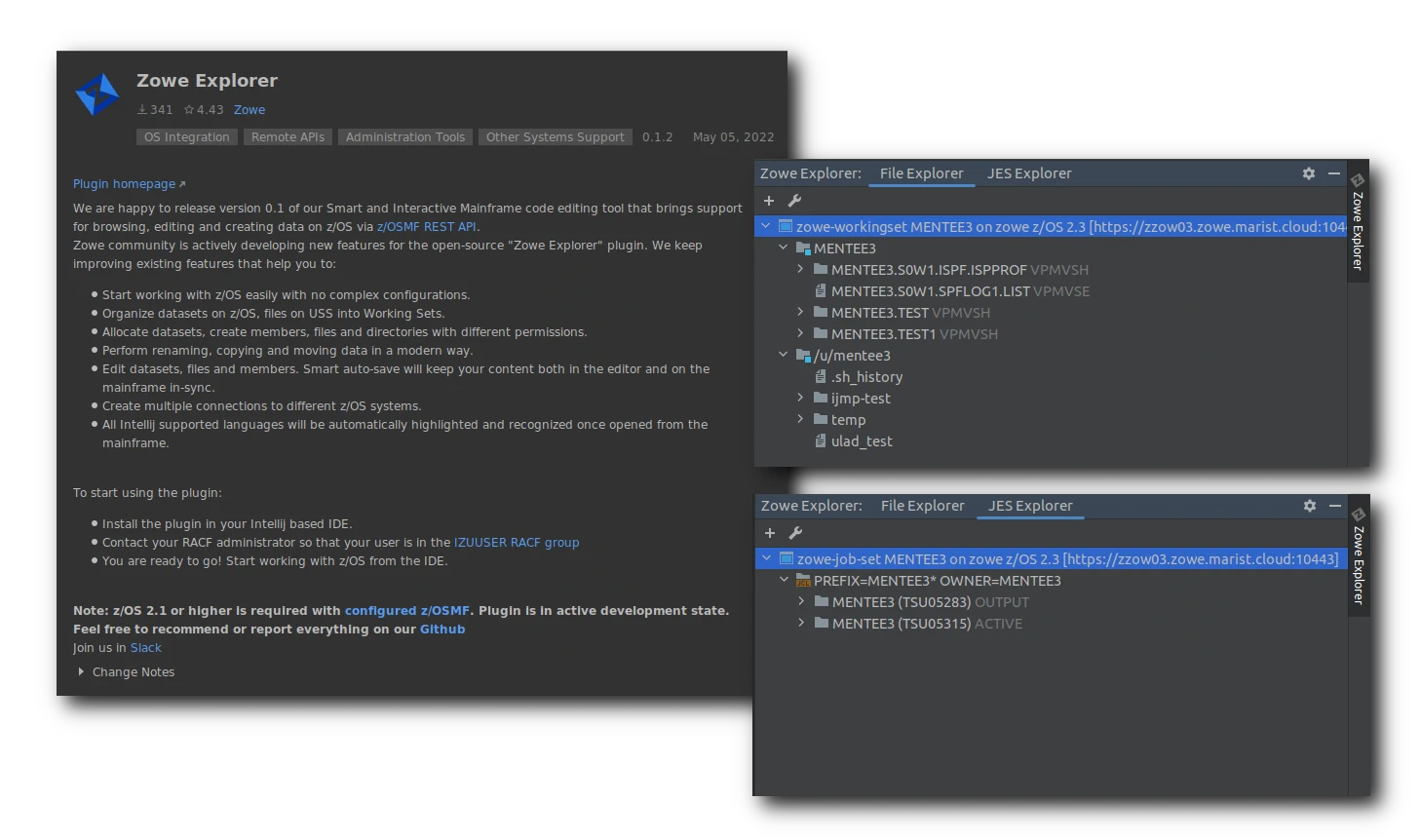Click the Zowe Explorer plugin logo
This screenshot has height=840, width=1421.
pos(97,95)
